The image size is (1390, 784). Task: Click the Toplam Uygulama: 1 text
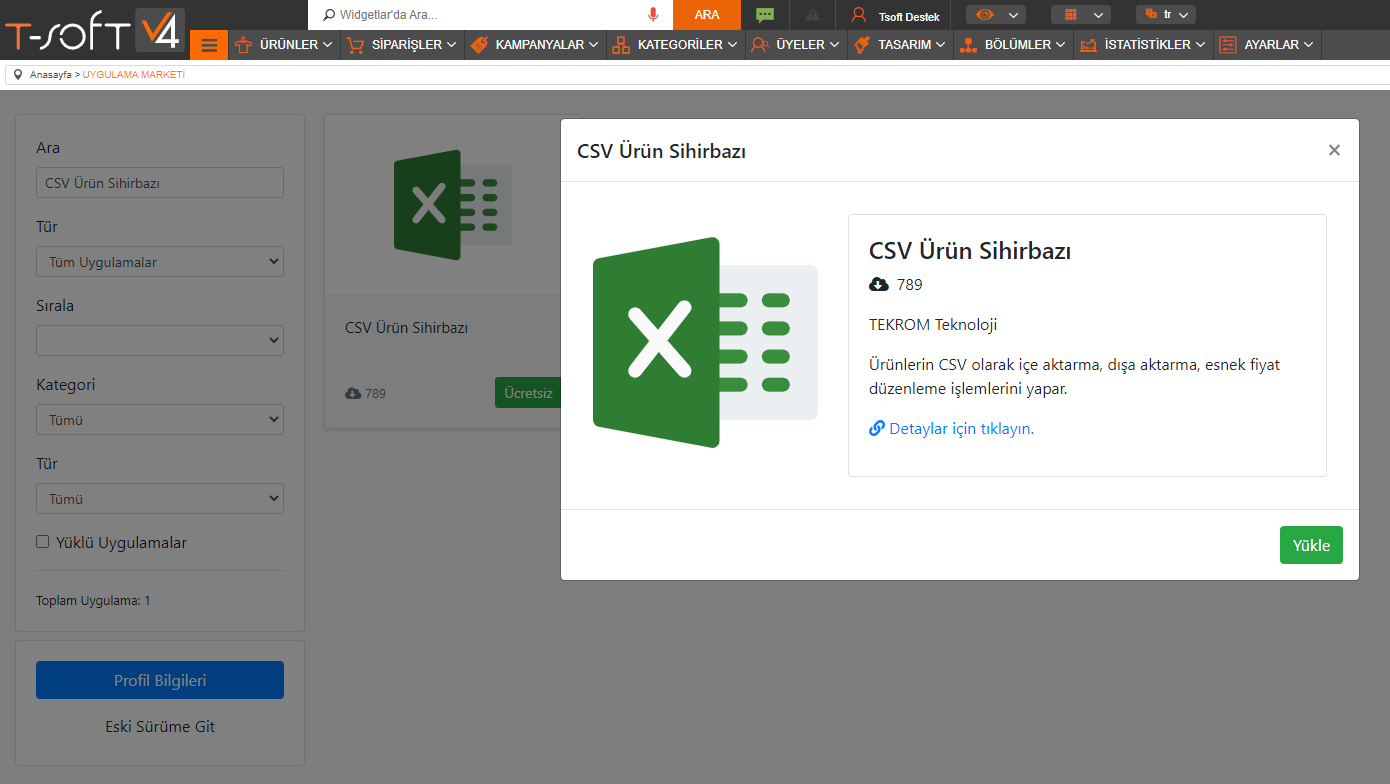tap(93, 601)
